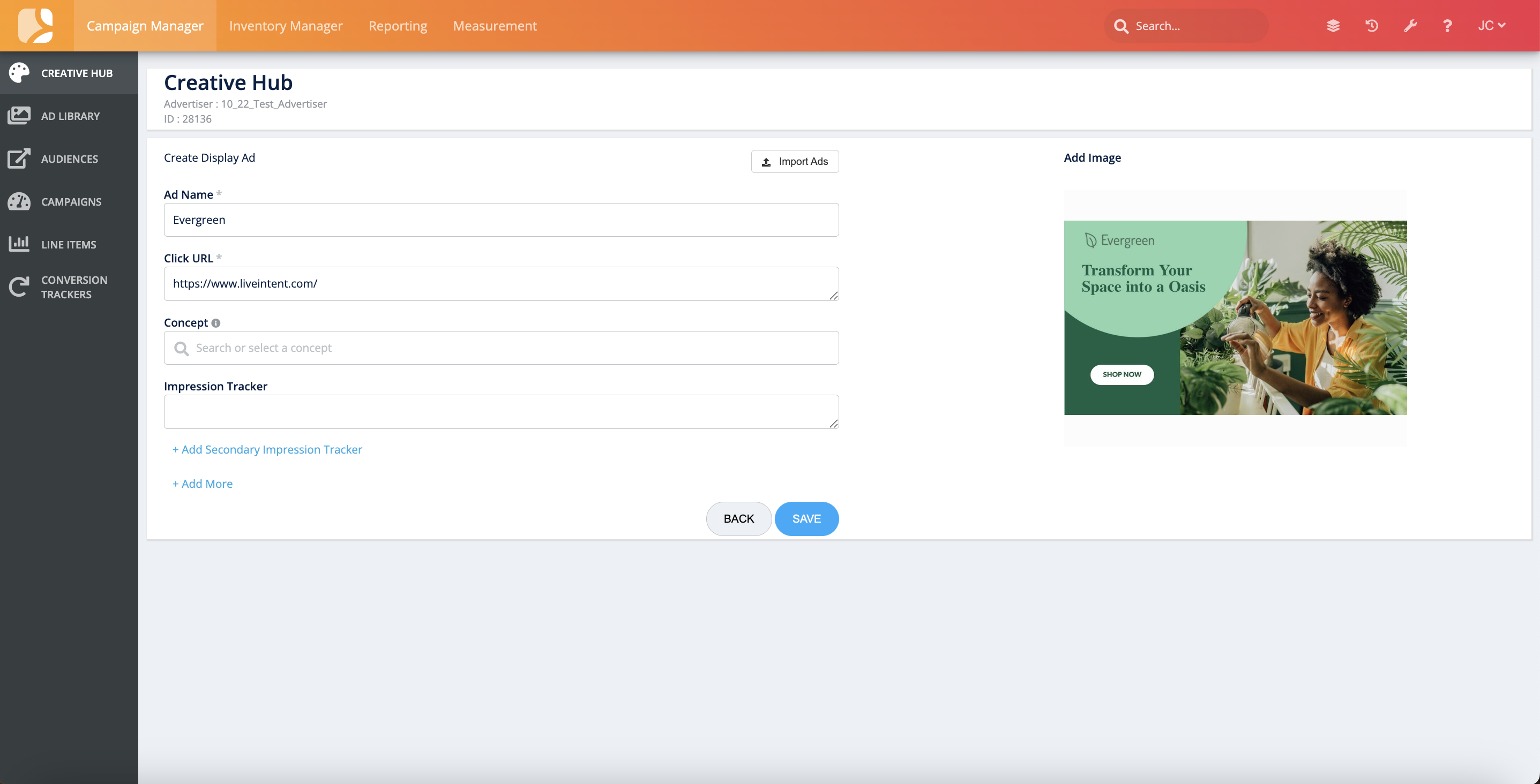The height and width of the screenshot is (784, 1540).
Task: Open the Reporting tab
Action: pos(398,26)
